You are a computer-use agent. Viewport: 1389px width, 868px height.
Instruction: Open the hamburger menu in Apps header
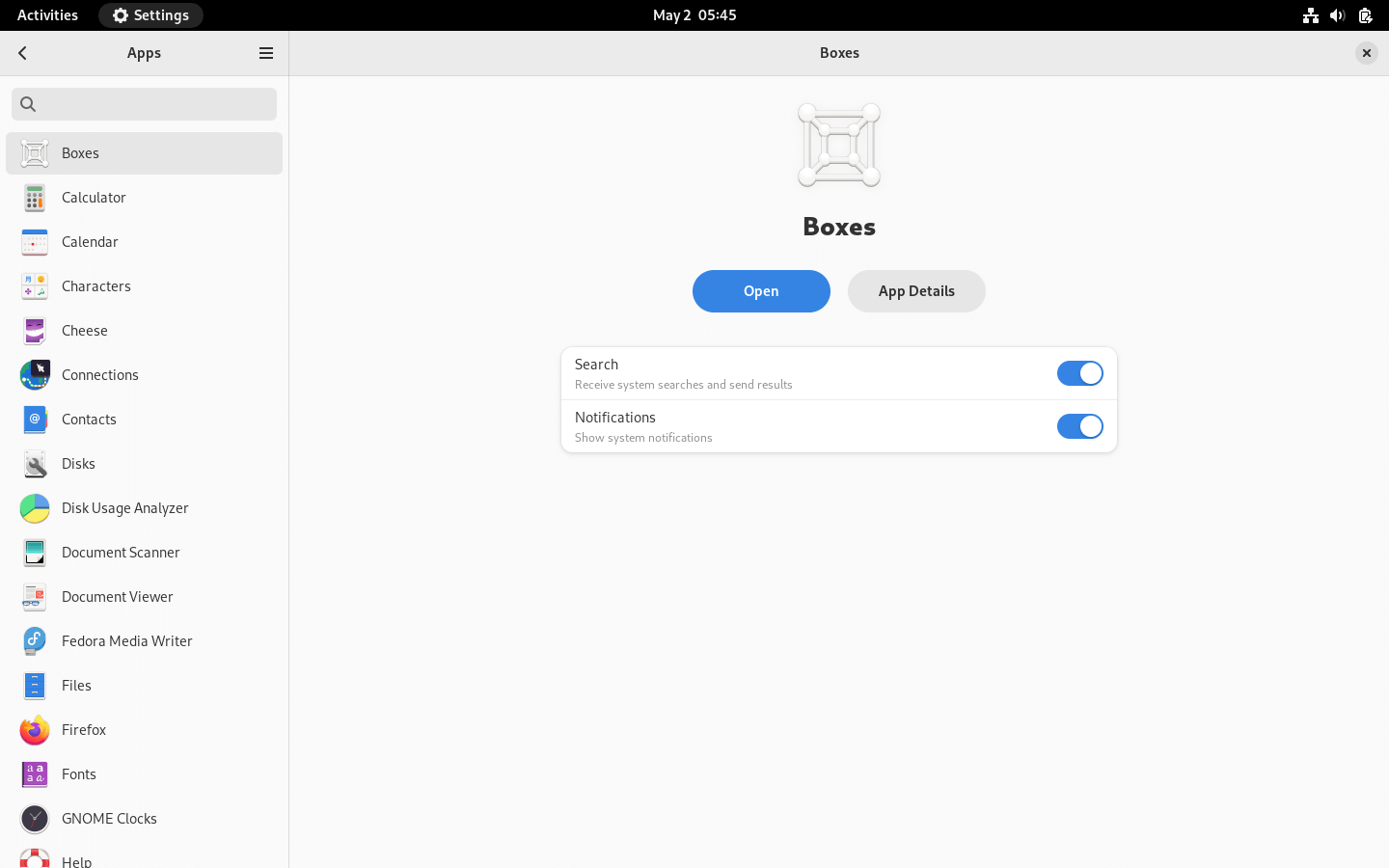point(266,53)
